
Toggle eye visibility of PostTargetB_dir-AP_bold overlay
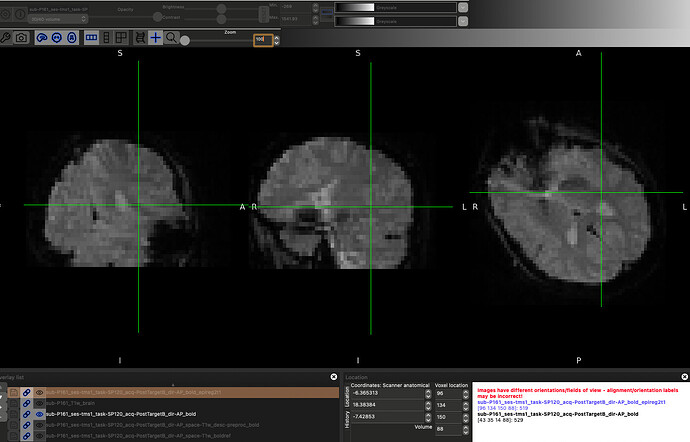40,414
